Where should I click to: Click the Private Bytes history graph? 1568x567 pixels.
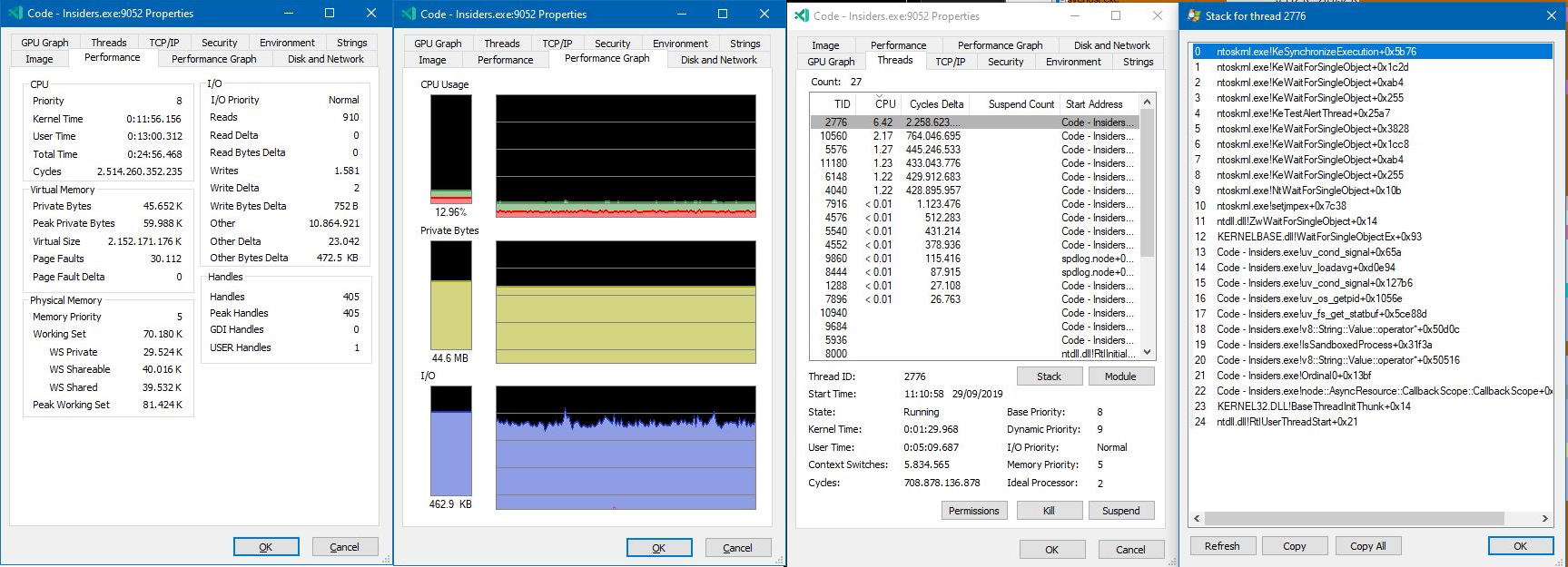(x=626, y=302)
